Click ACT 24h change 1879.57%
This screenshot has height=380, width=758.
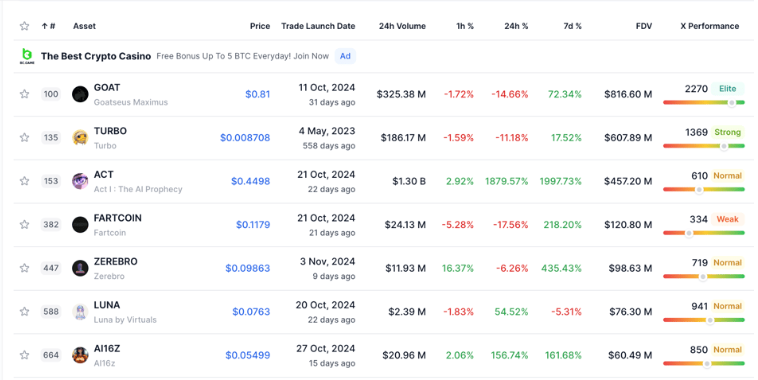point(507,181)
